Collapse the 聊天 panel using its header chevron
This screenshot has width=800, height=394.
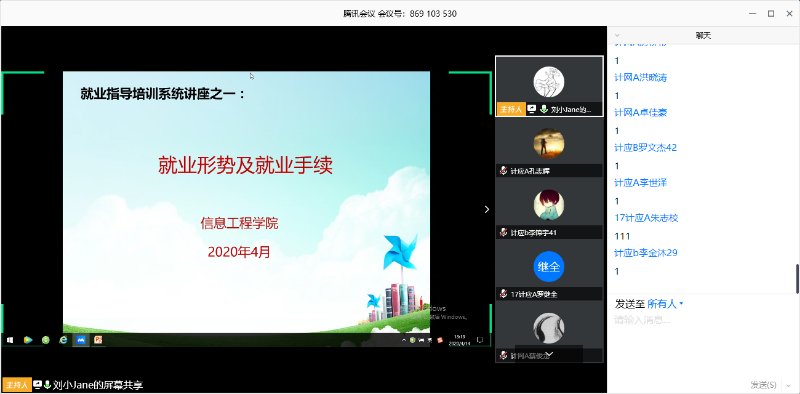pyautogui.click(x=617, y=36)
